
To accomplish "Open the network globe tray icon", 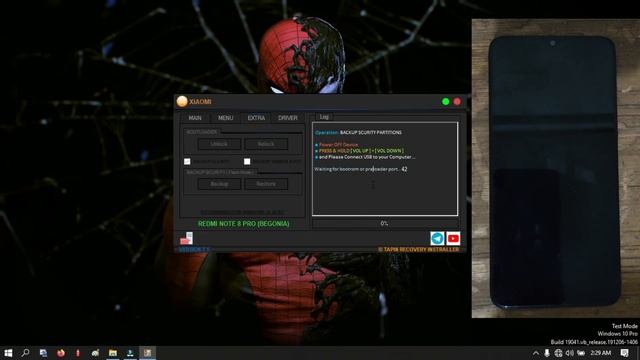I will coord(558,353).
